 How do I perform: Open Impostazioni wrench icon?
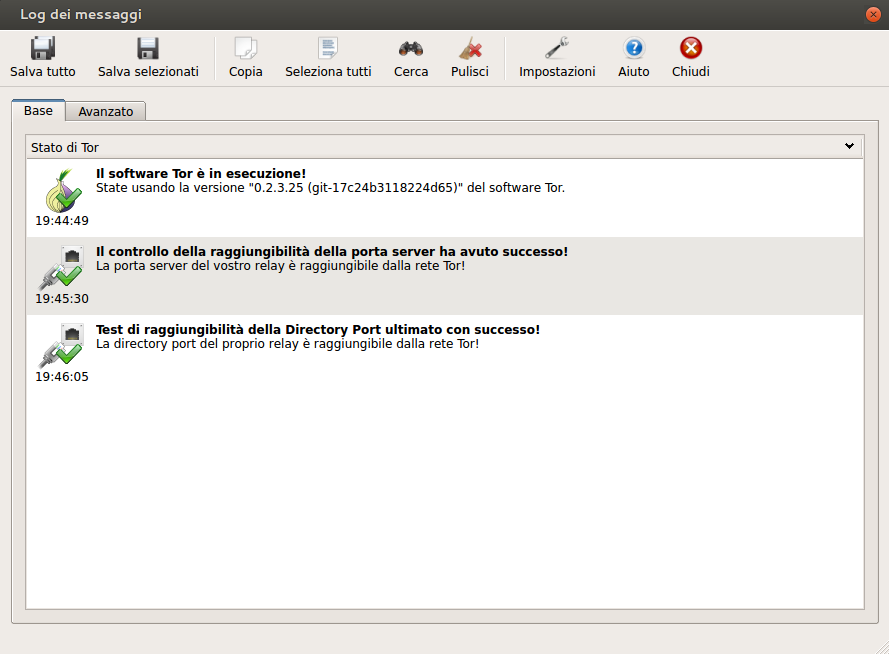click(x=557, y=48)
